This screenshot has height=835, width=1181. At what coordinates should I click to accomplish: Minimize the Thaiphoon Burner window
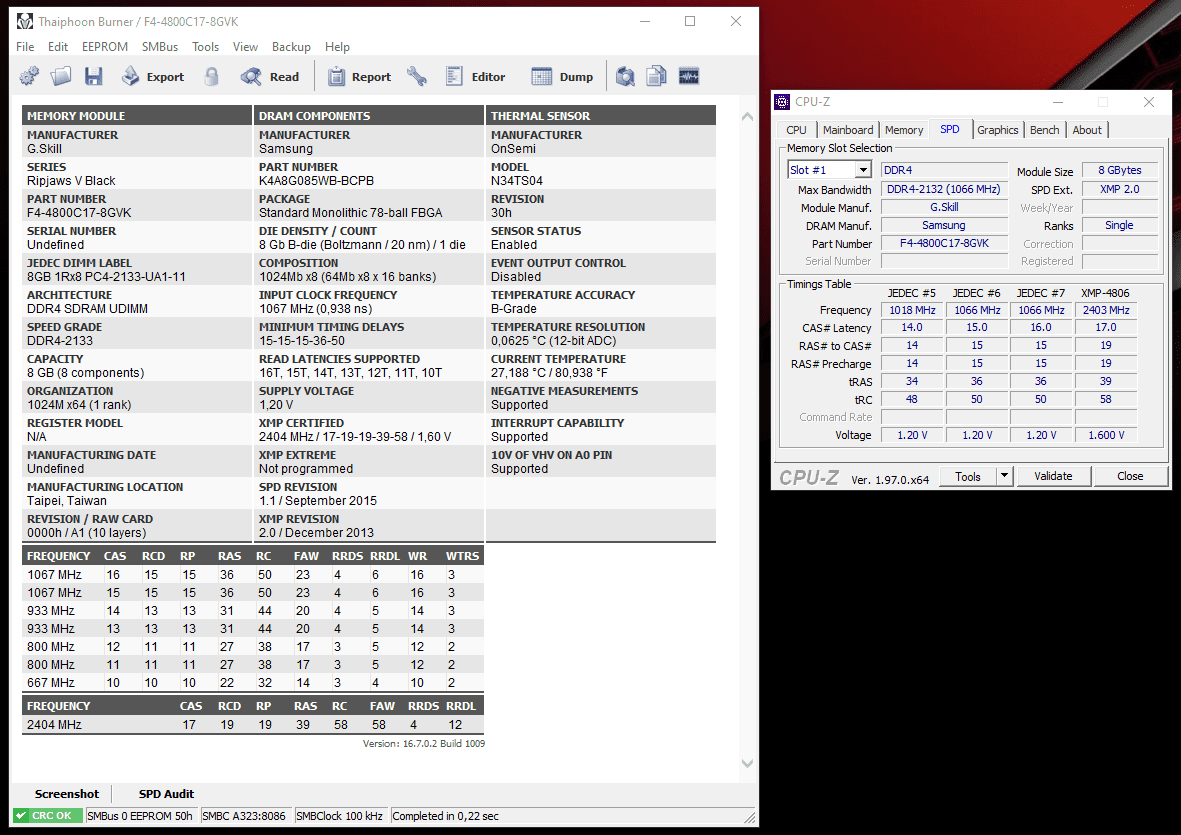pos(645,21)
